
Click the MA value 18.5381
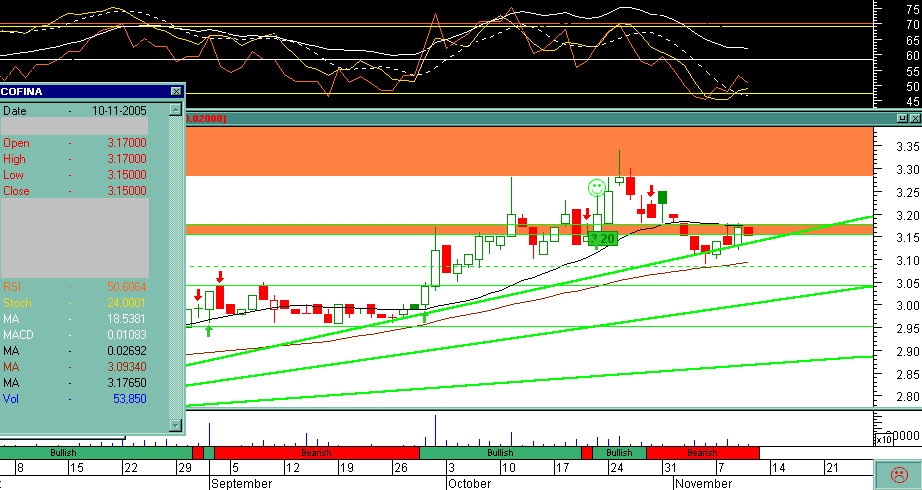[126, 319]
